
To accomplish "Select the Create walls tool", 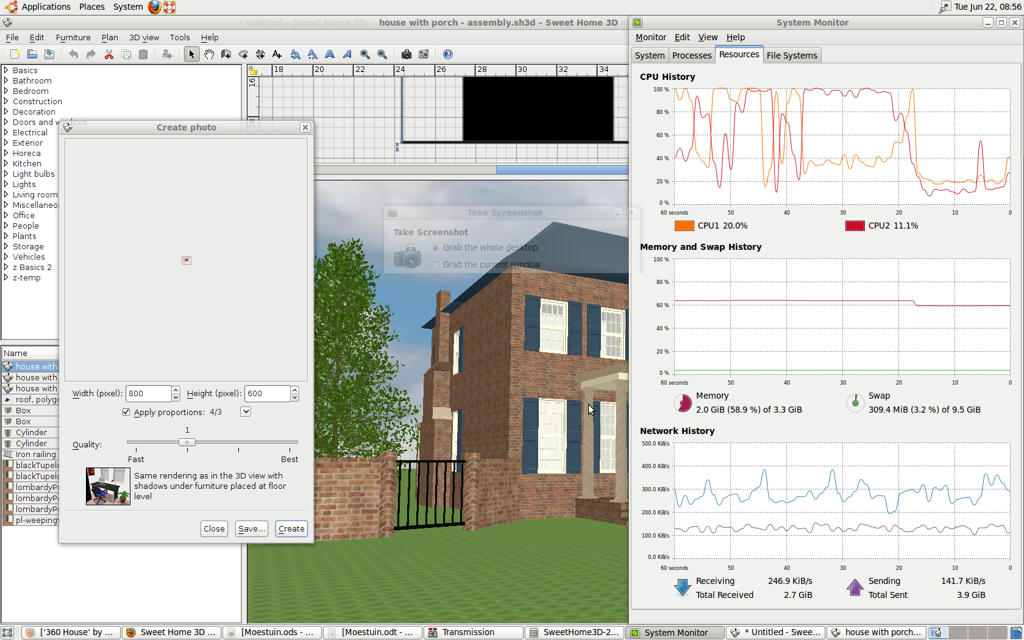I will pos(226,54).
